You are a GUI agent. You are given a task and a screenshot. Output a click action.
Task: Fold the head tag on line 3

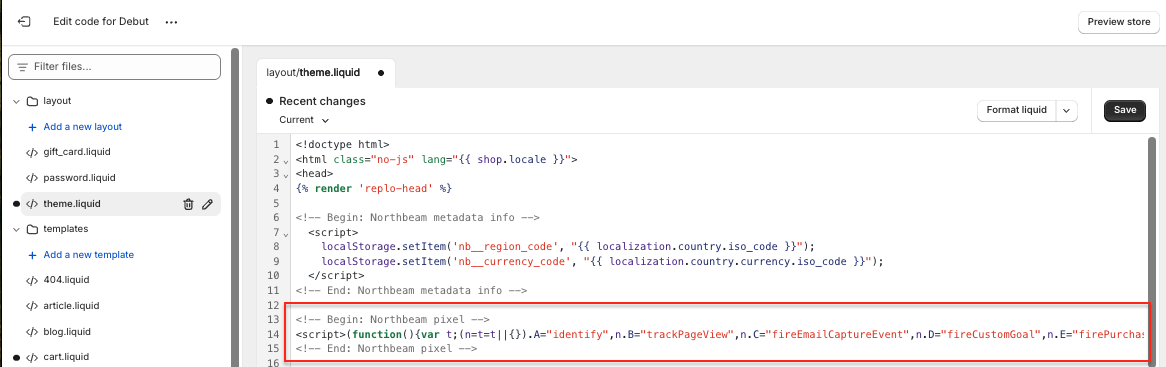coord(286,175)
